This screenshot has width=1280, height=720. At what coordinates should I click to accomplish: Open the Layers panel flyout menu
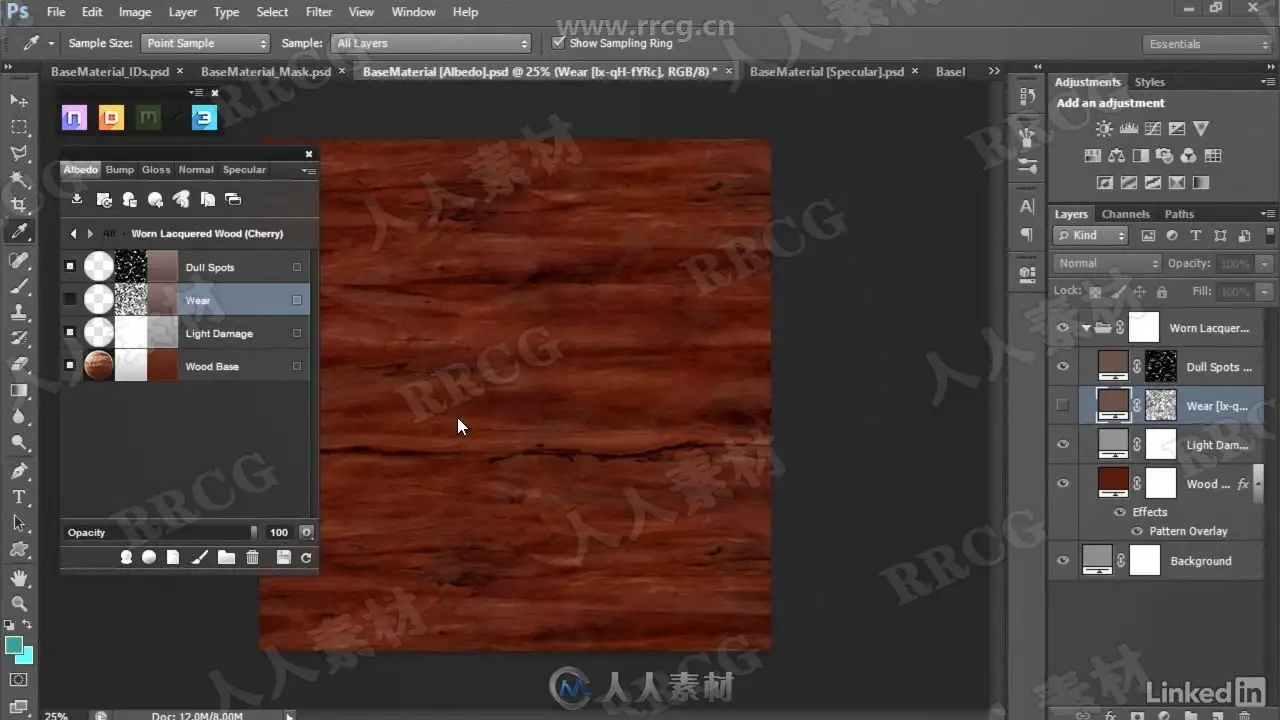(x=1268, y=214)
